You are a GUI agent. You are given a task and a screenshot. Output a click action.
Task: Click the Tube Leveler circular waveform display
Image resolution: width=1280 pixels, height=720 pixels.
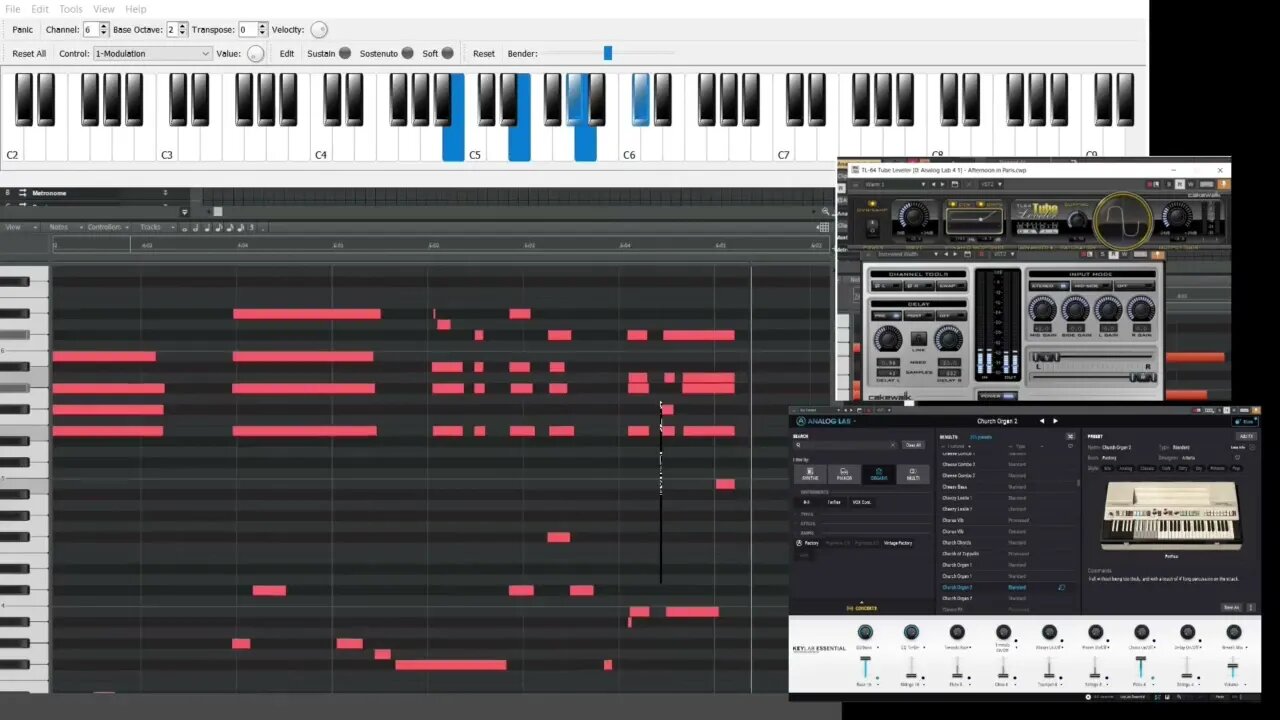(x=1123, y=221)
